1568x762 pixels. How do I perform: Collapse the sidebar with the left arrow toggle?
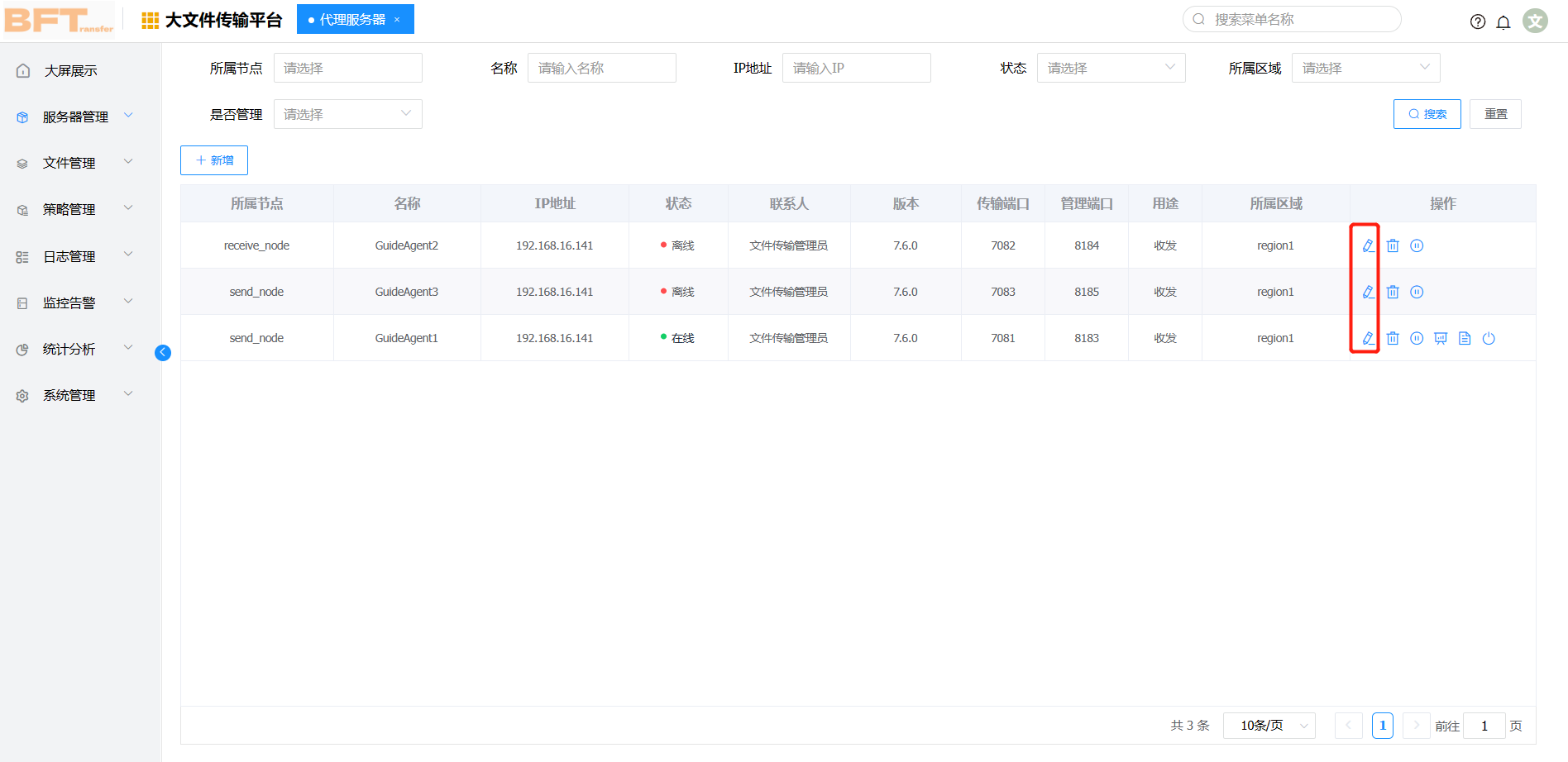[x=162, y=352]
